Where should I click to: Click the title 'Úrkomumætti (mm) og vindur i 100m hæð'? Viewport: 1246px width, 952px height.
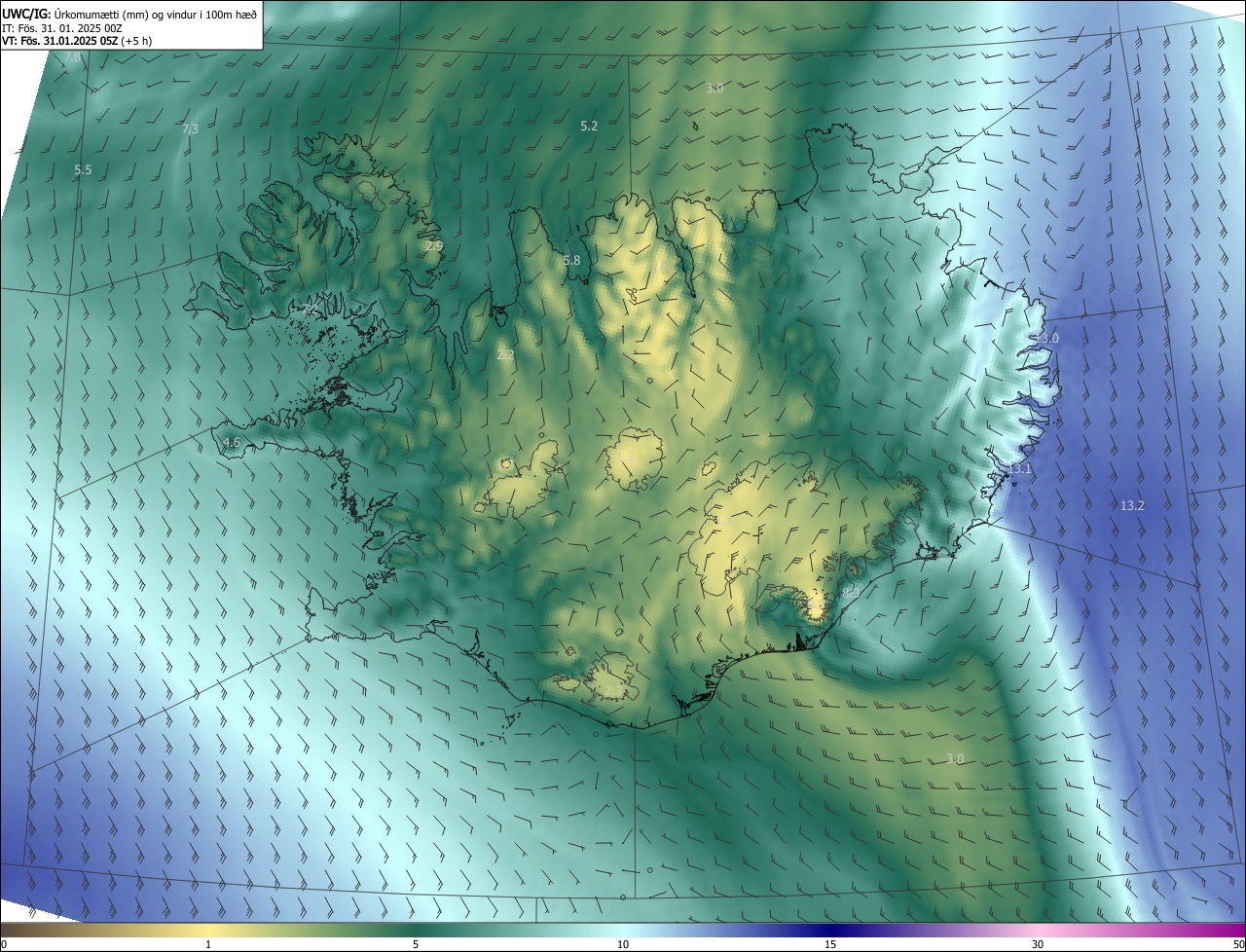click(156, 14)
